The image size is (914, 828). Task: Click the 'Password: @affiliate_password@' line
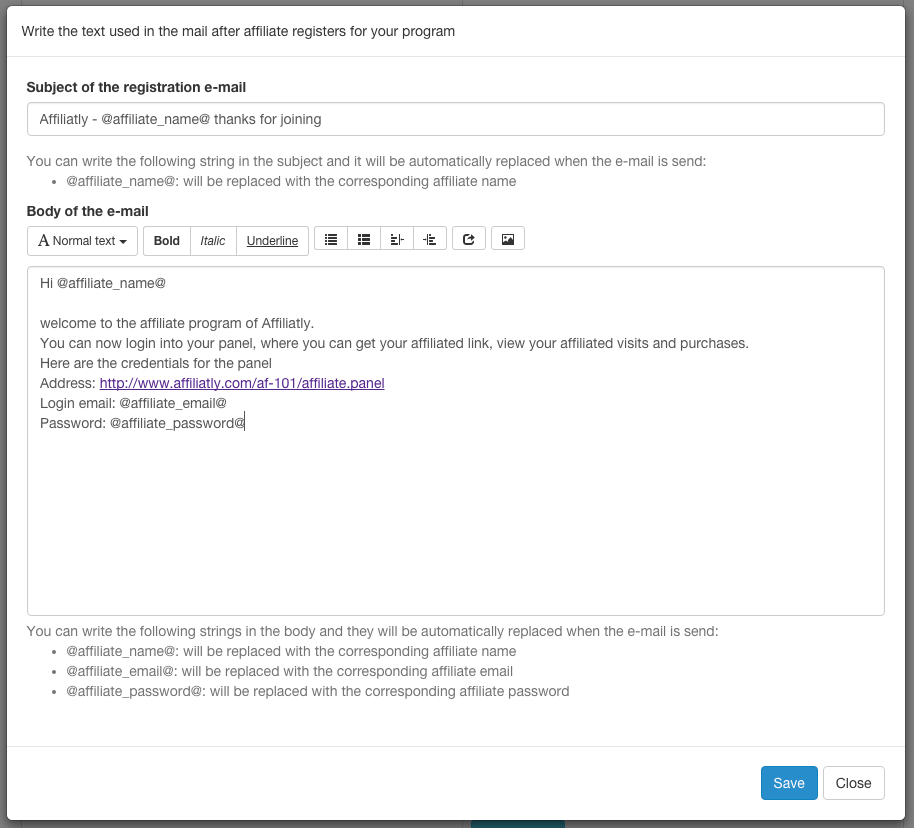pyautogui.click(x=142, y=423)
